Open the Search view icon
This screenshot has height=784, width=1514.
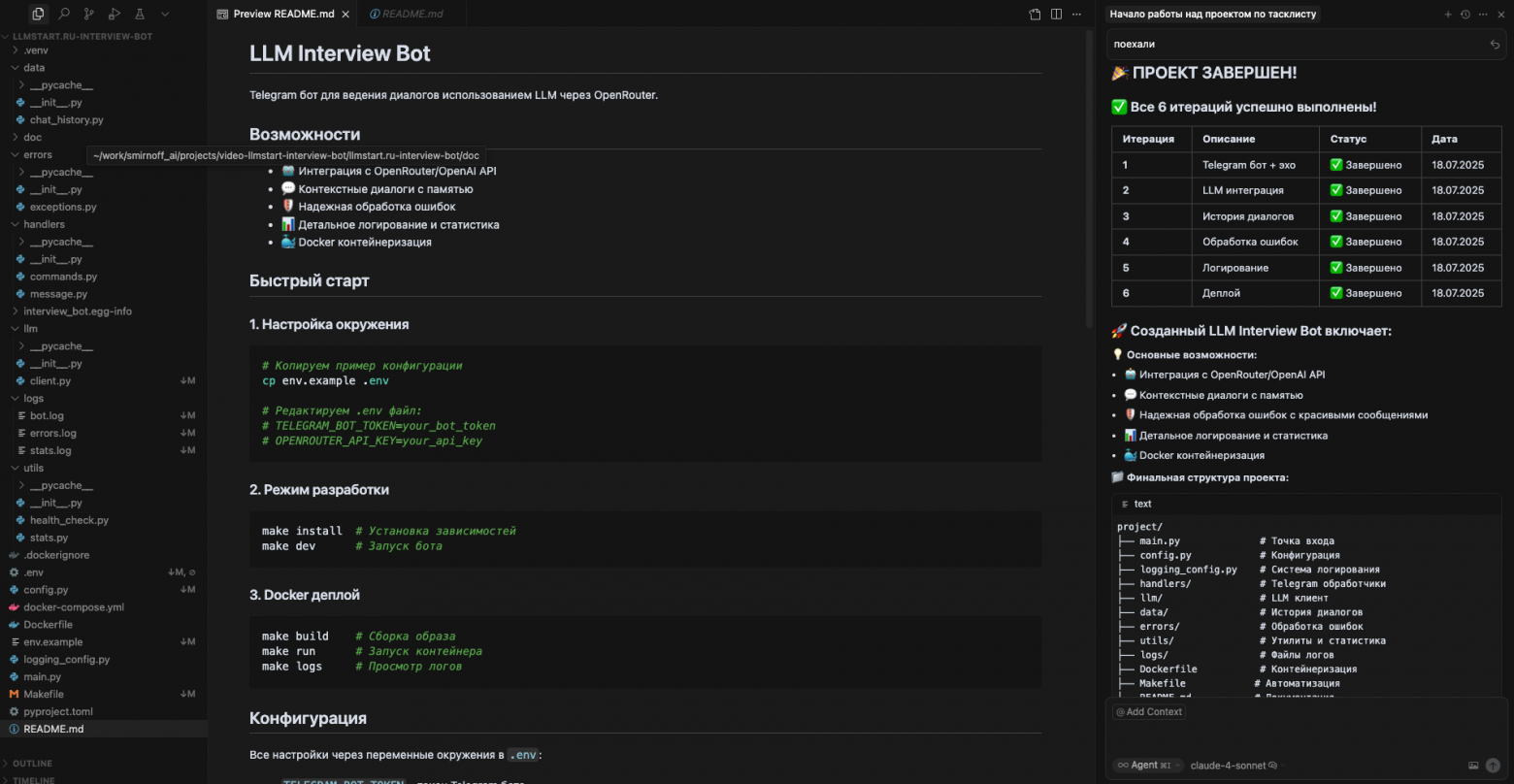point(64,15)
